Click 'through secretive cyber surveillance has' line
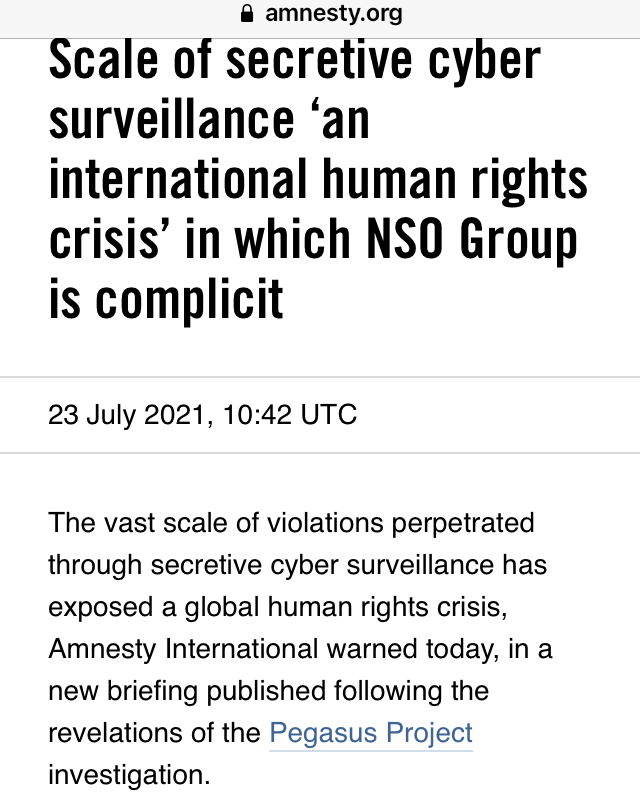The height and width of the screenshot is (805, 640). (298, 565)
